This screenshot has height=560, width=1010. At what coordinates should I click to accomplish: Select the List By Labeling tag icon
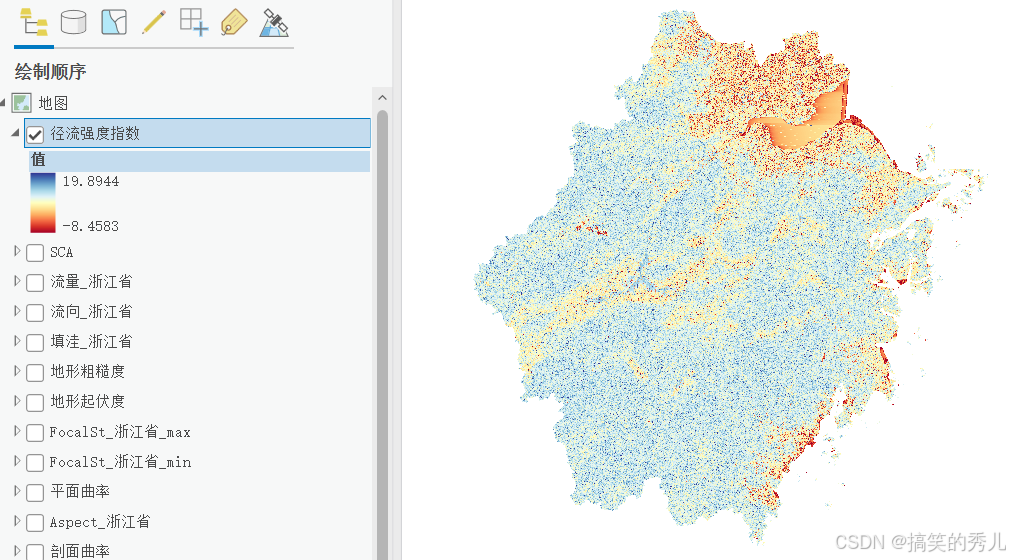coord(234,23)
